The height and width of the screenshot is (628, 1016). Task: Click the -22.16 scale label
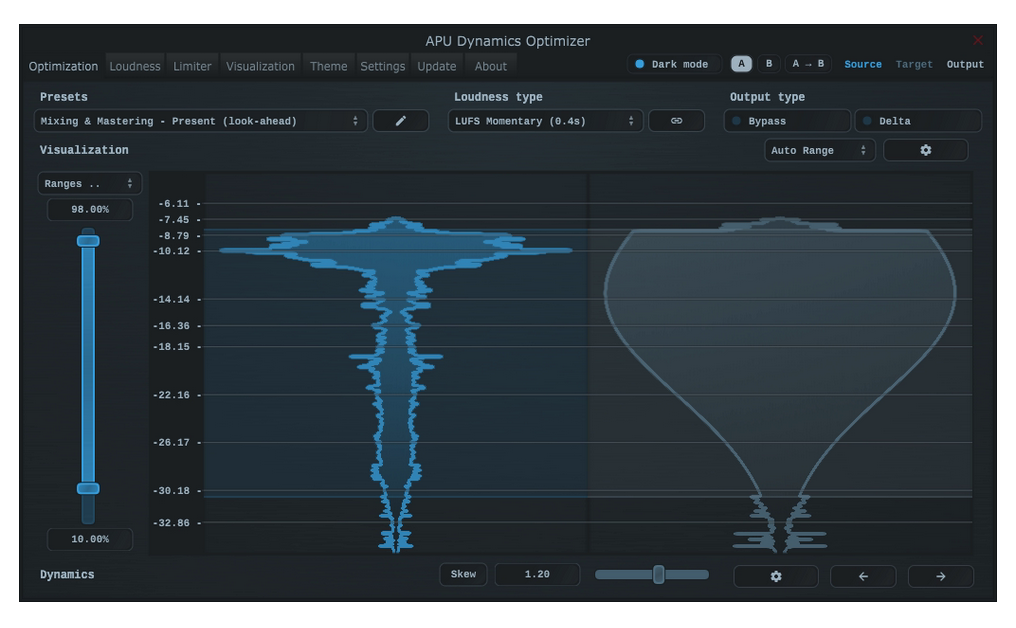171,395
